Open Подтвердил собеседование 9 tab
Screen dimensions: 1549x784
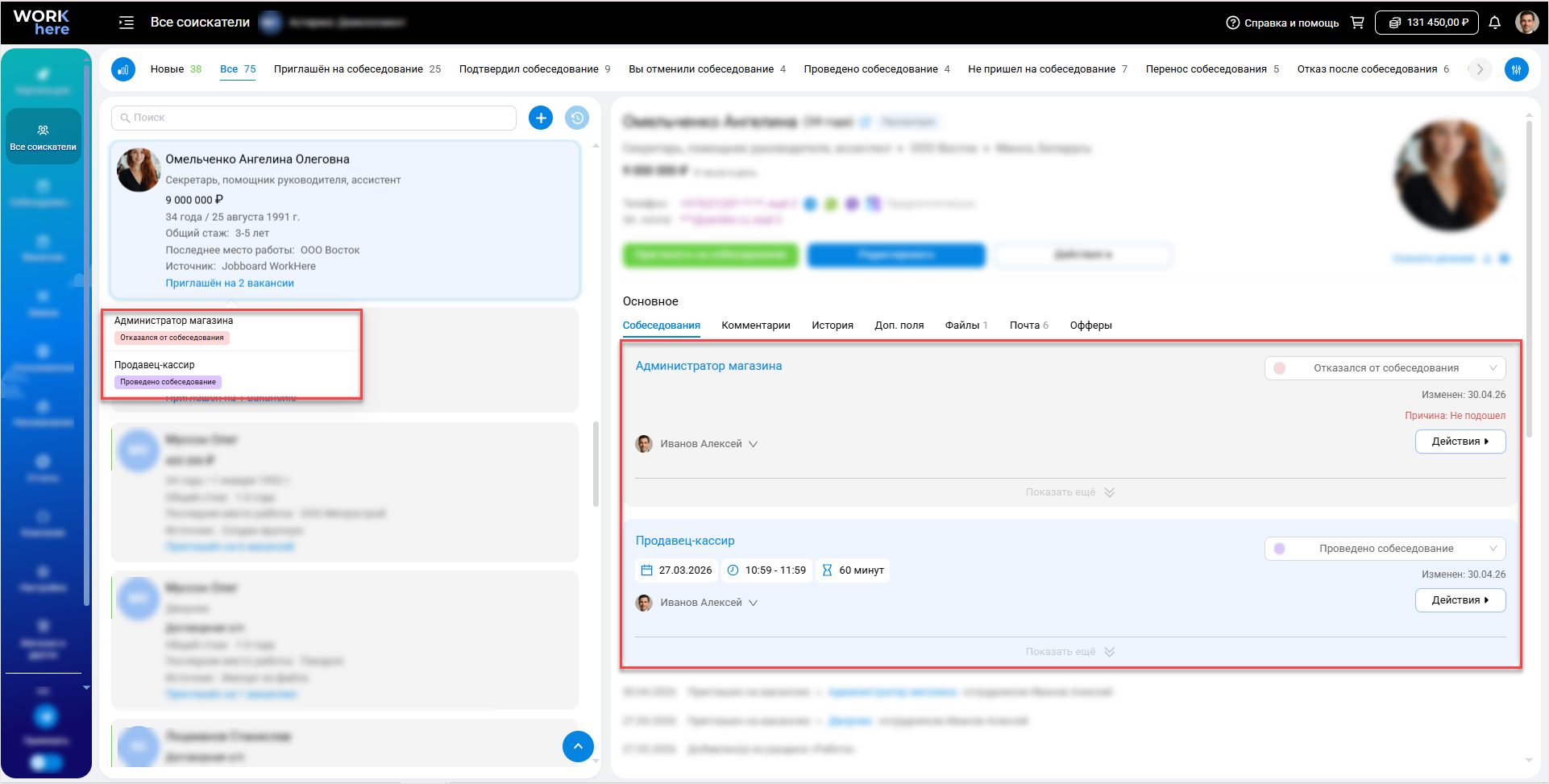(x=534, y=69)
